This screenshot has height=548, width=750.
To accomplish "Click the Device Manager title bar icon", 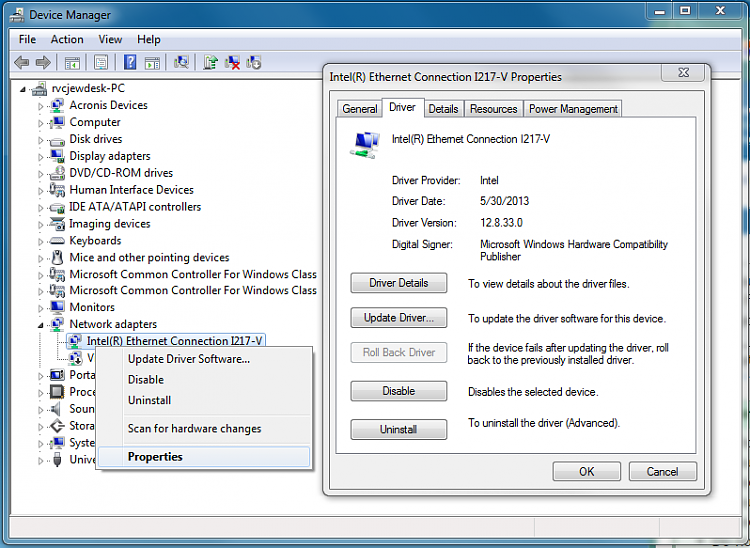I will [17, 15].
